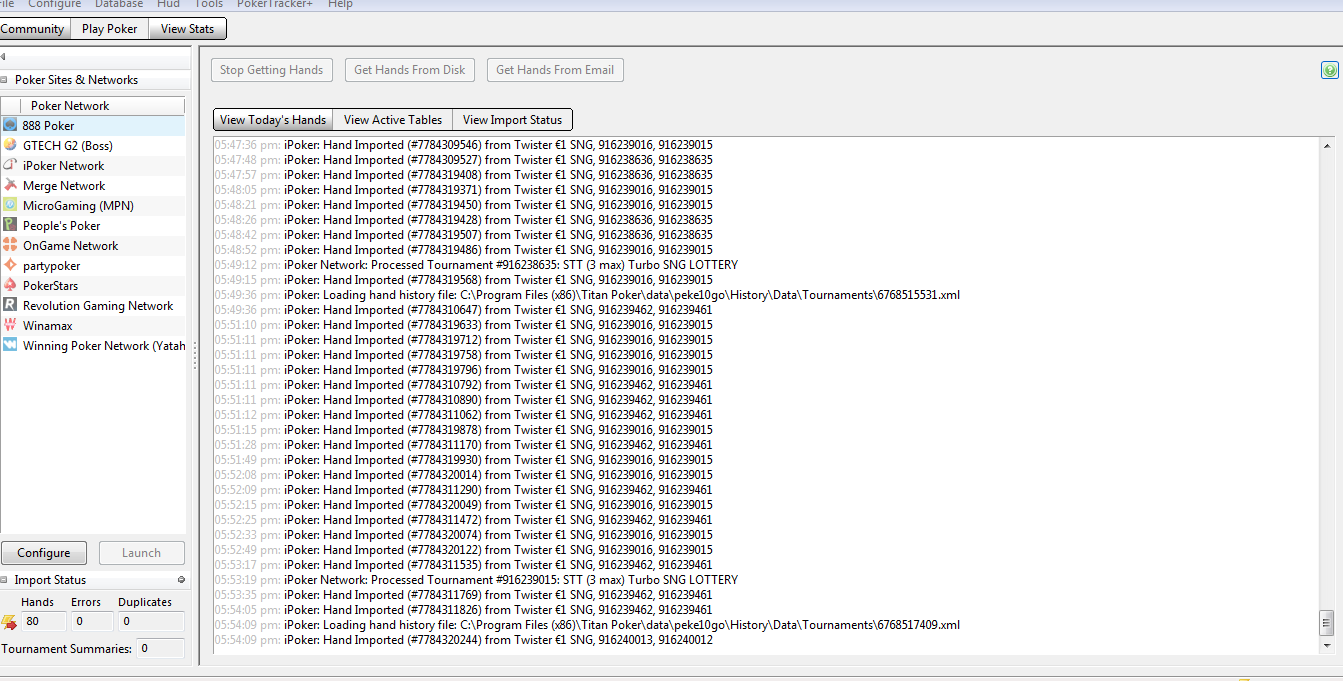Collapse the sidebar with the left arrow
1343x681 pixels.
pos(3,56)
